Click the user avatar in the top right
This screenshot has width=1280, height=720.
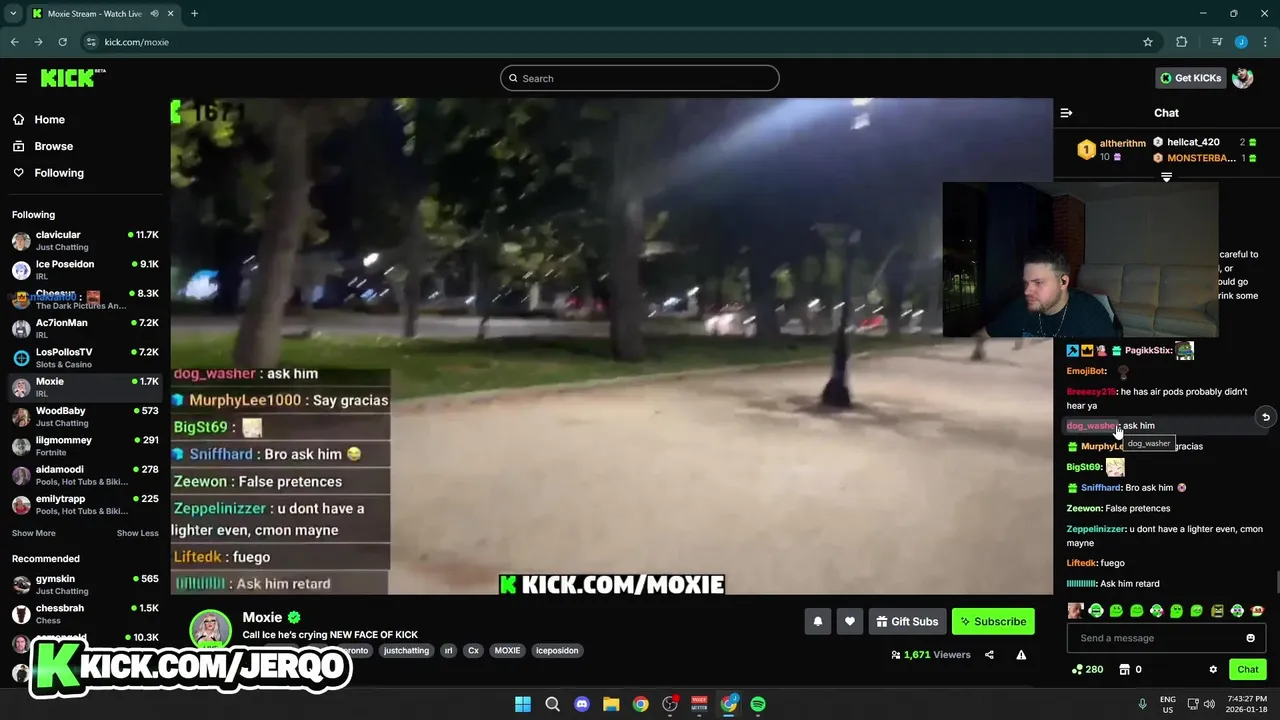pyautogui.click(x=1243, y=78)
